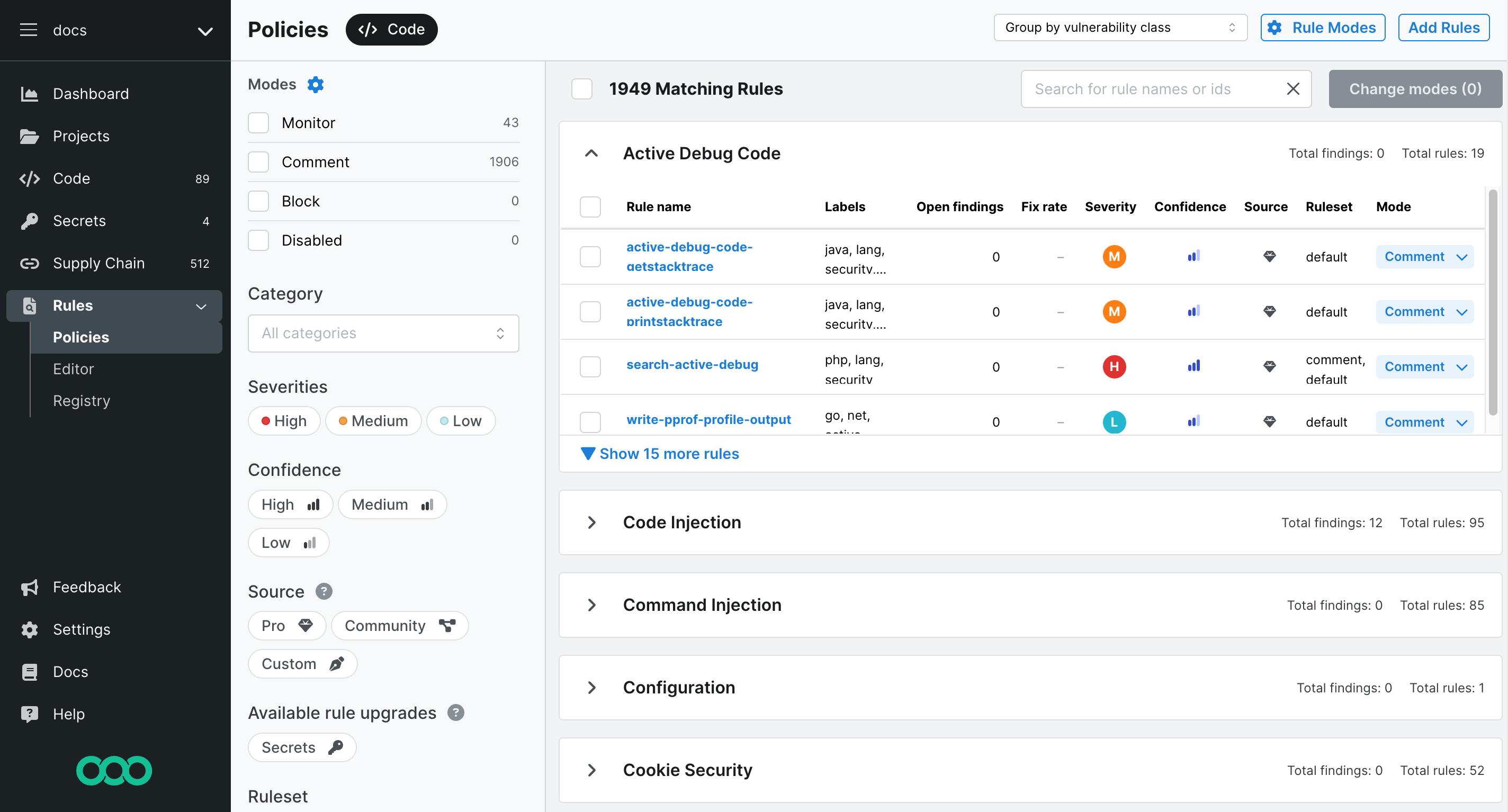Toggle the Comment mode checkbox

tap(258, 162)
